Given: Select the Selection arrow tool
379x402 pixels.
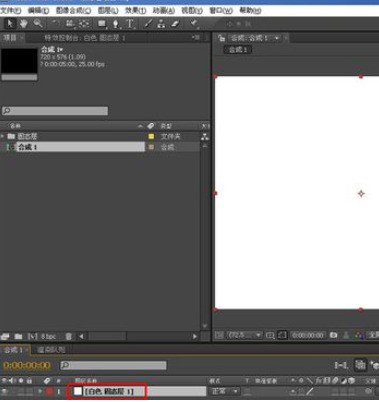Looking at the screenshot, I should point(10,24).
